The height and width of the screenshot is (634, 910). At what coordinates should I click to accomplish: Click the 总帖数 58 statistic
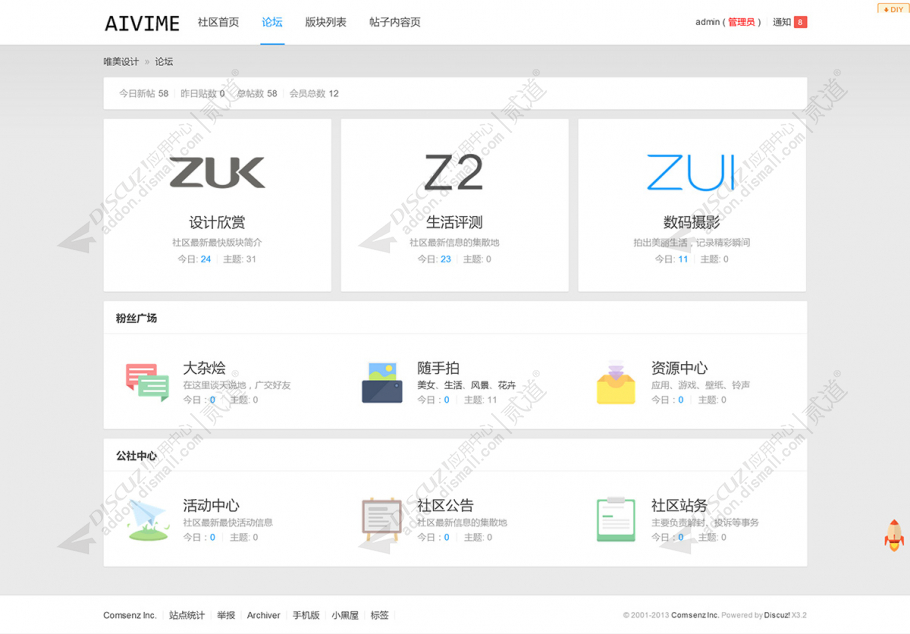[x=257, y=93]
